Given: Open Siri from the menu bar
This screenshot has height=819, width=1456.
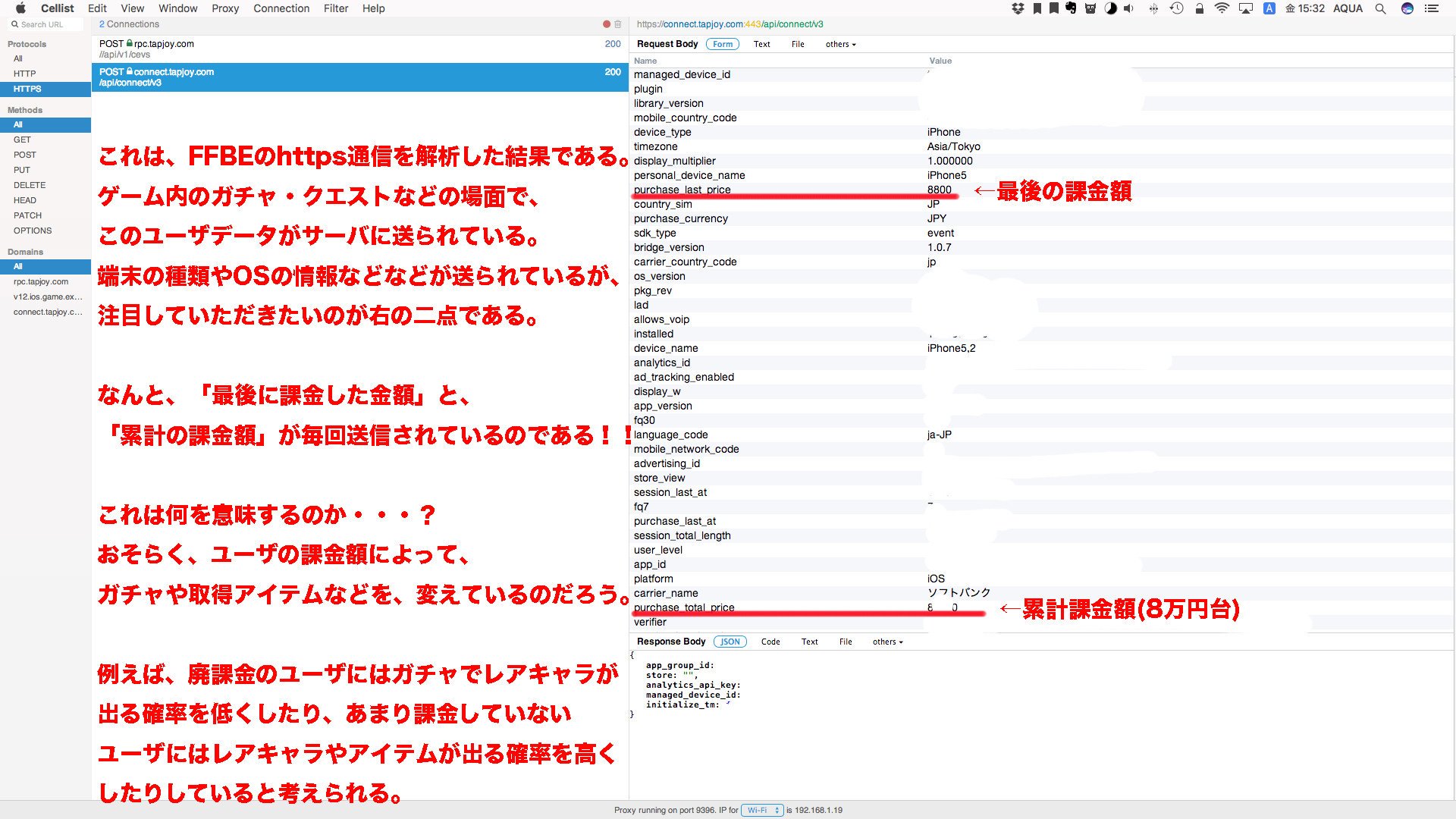Looking at the screenshot, I should (x=1407, y=8).
